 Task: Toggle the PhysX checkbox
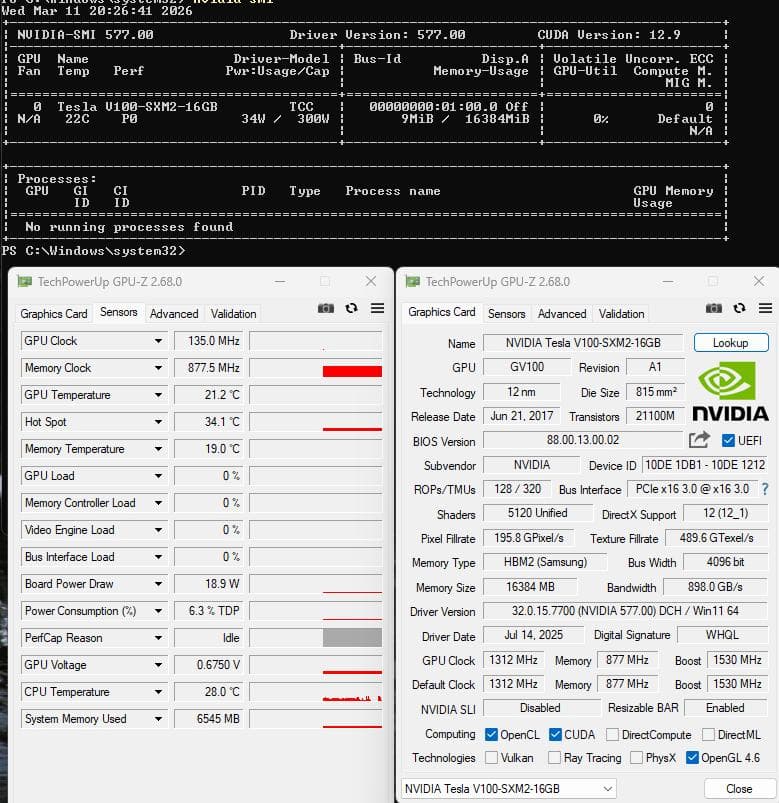coord(637,757)
